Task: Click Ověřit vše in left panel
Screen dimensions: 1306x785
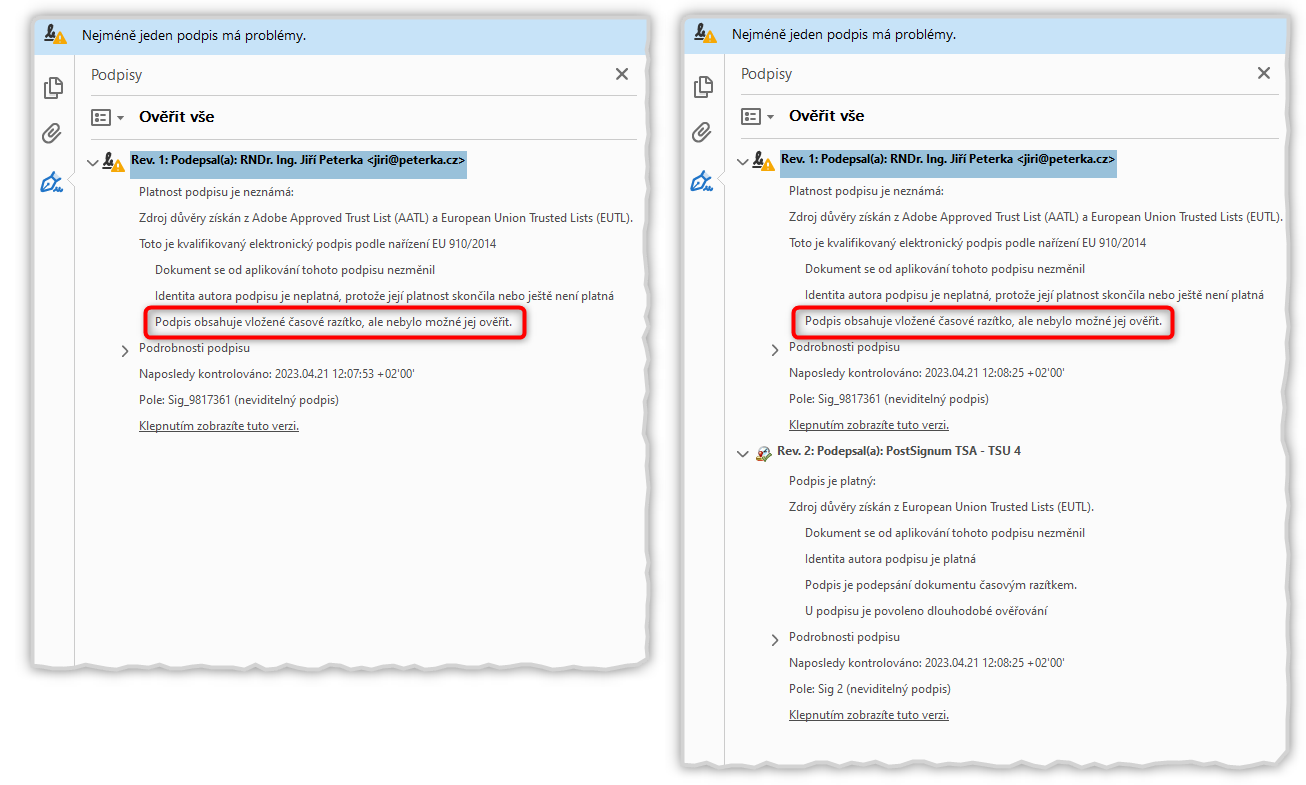Action: click(x=177, y=117)
